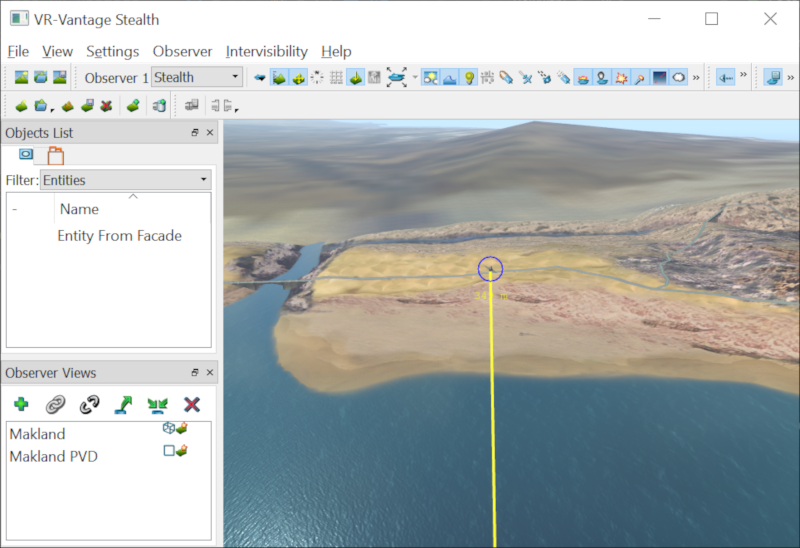This screenshot has height=548, width=800.
Task: Toggle the light bulb lighting icon
Action: [469, 78]
